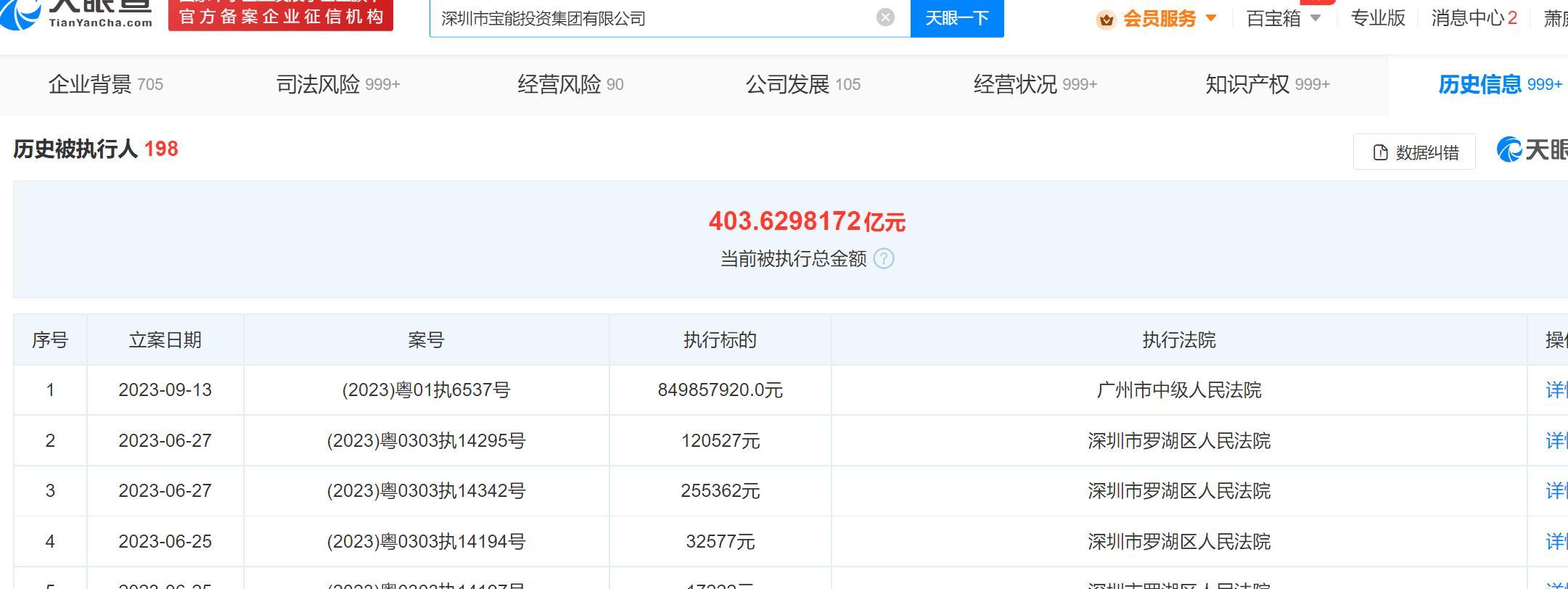Switch to the 企业背景 tab
This screenshot has width=1568, height=589.
[x=105, y=85]
